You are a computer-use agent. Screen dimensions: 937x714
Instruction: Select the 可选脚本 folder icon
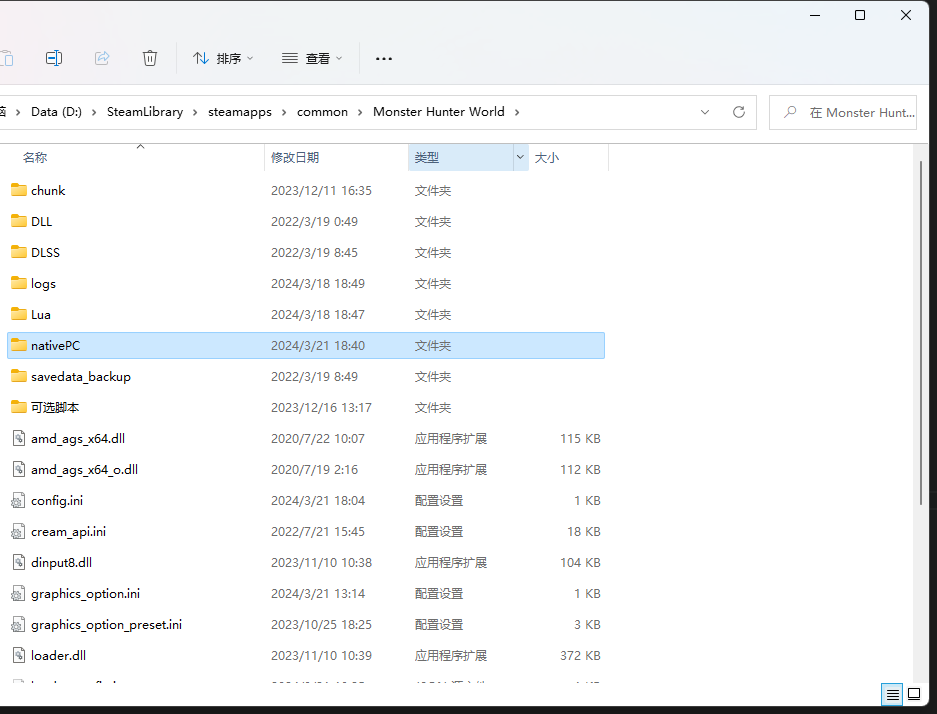[19, 407]
